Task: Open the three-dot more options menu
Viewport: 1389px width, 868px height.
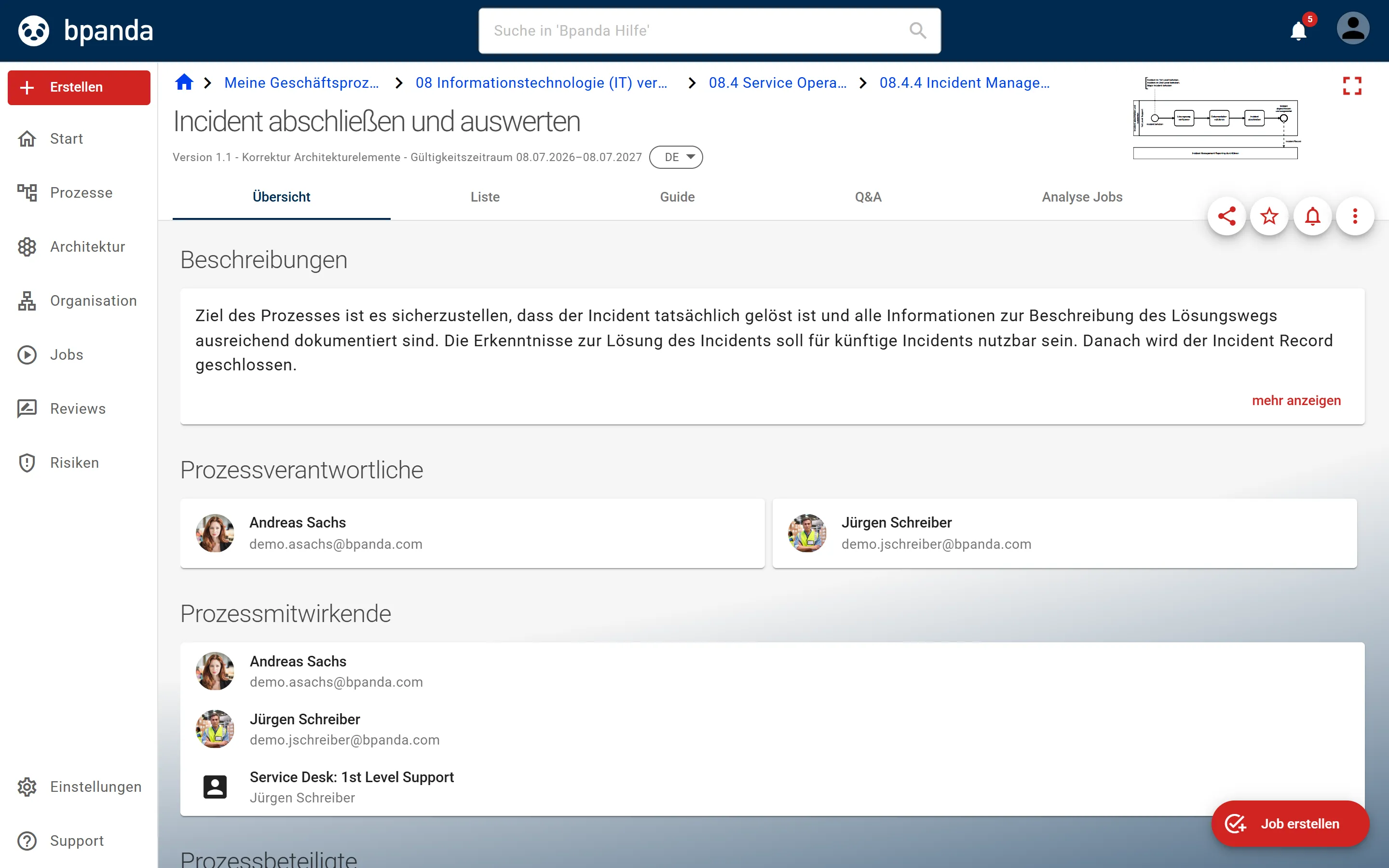Action: point(1355,217)
